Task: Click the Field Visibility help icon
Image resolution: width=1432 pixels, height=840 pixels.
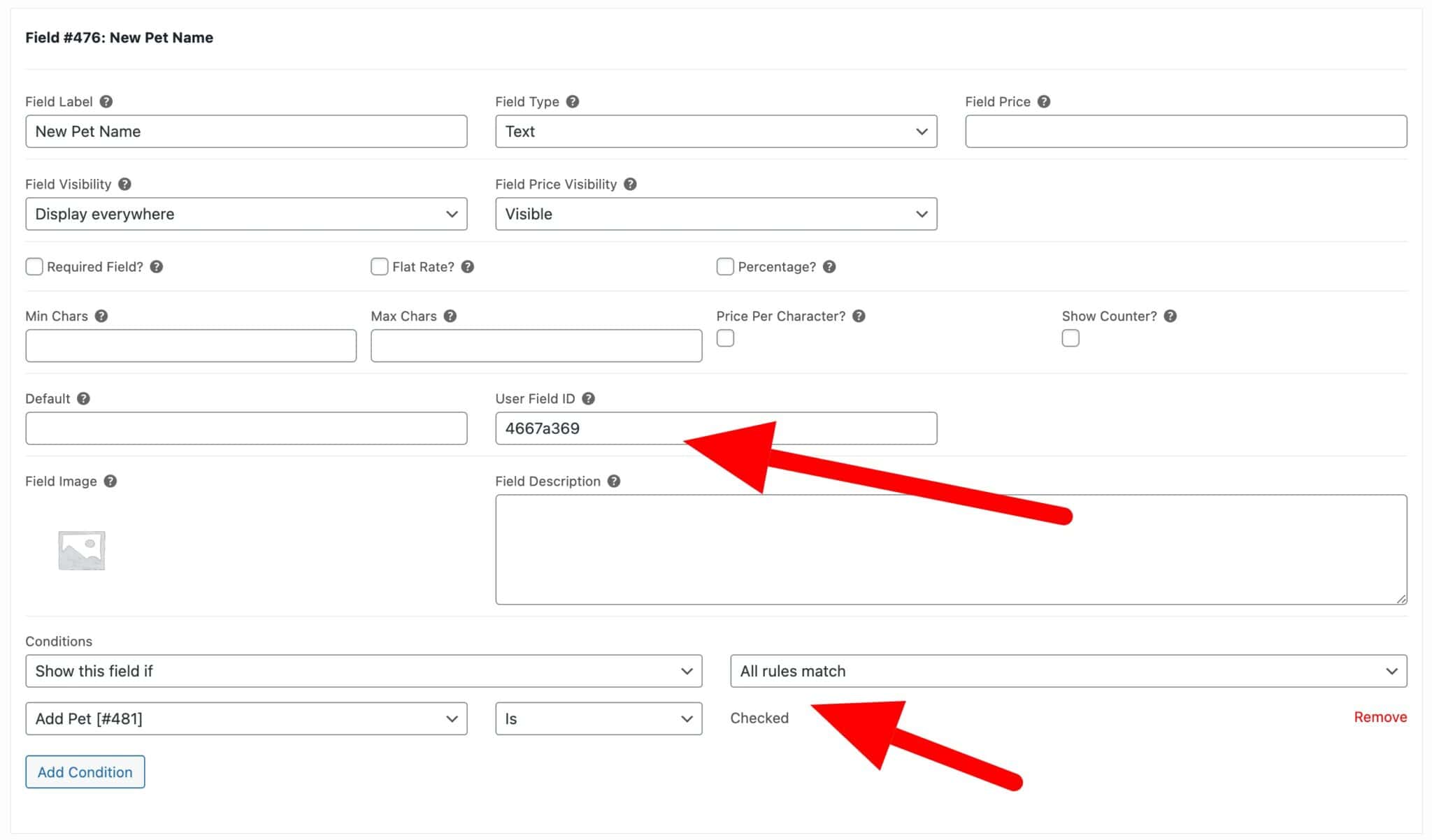Action: click(125, 184)
